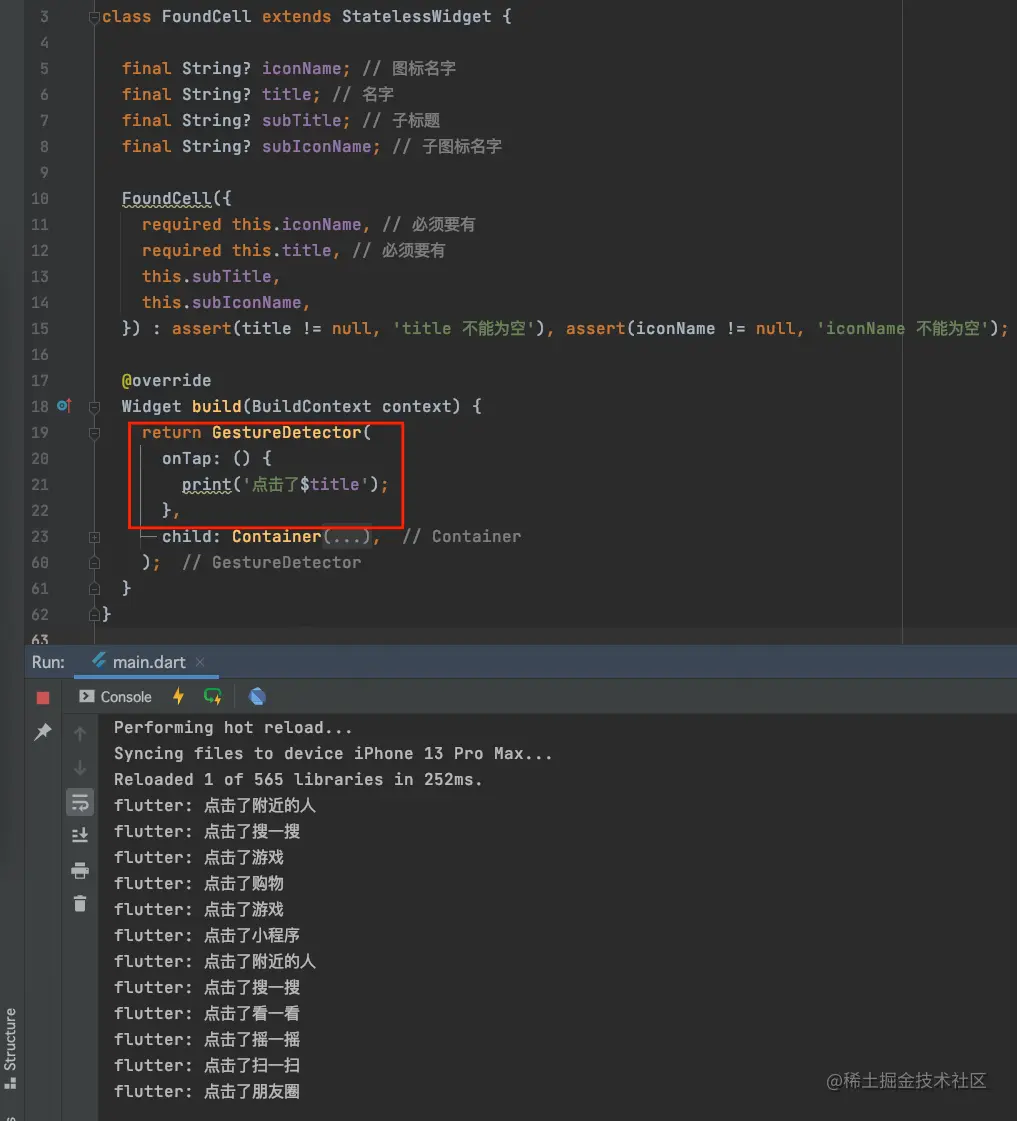The width and height of the screenshot is (1017, 1121).
Task: Stop the running app with red square
Action: 43,698
